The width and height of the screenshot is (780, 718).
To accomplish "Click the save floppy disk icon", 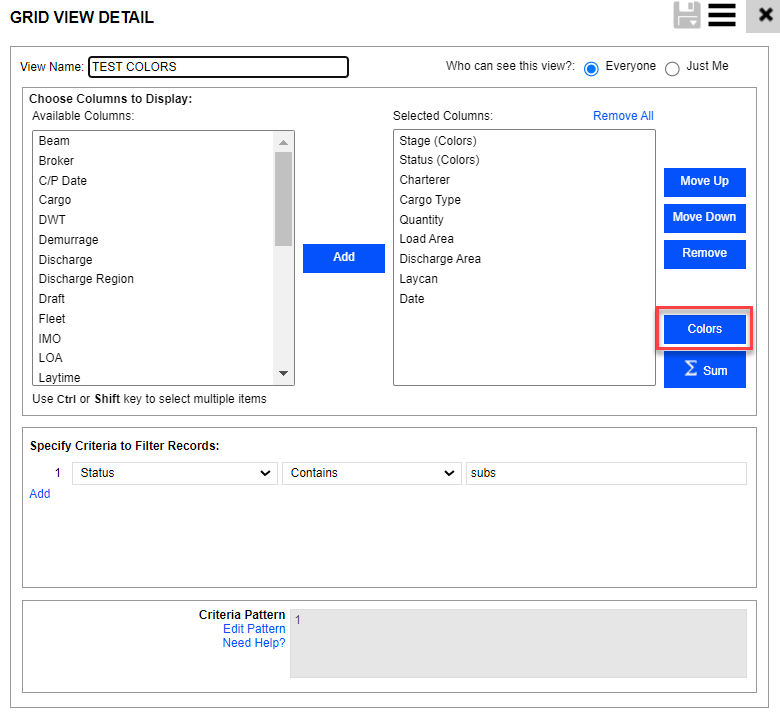I will pos(687,15).
